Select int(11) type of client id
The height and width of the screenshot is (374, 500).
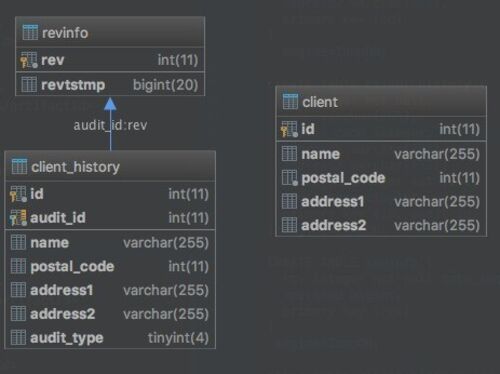coord(460,129)
